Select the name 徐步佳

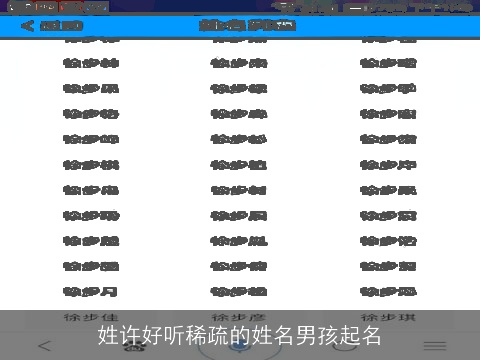pos(91,317)
